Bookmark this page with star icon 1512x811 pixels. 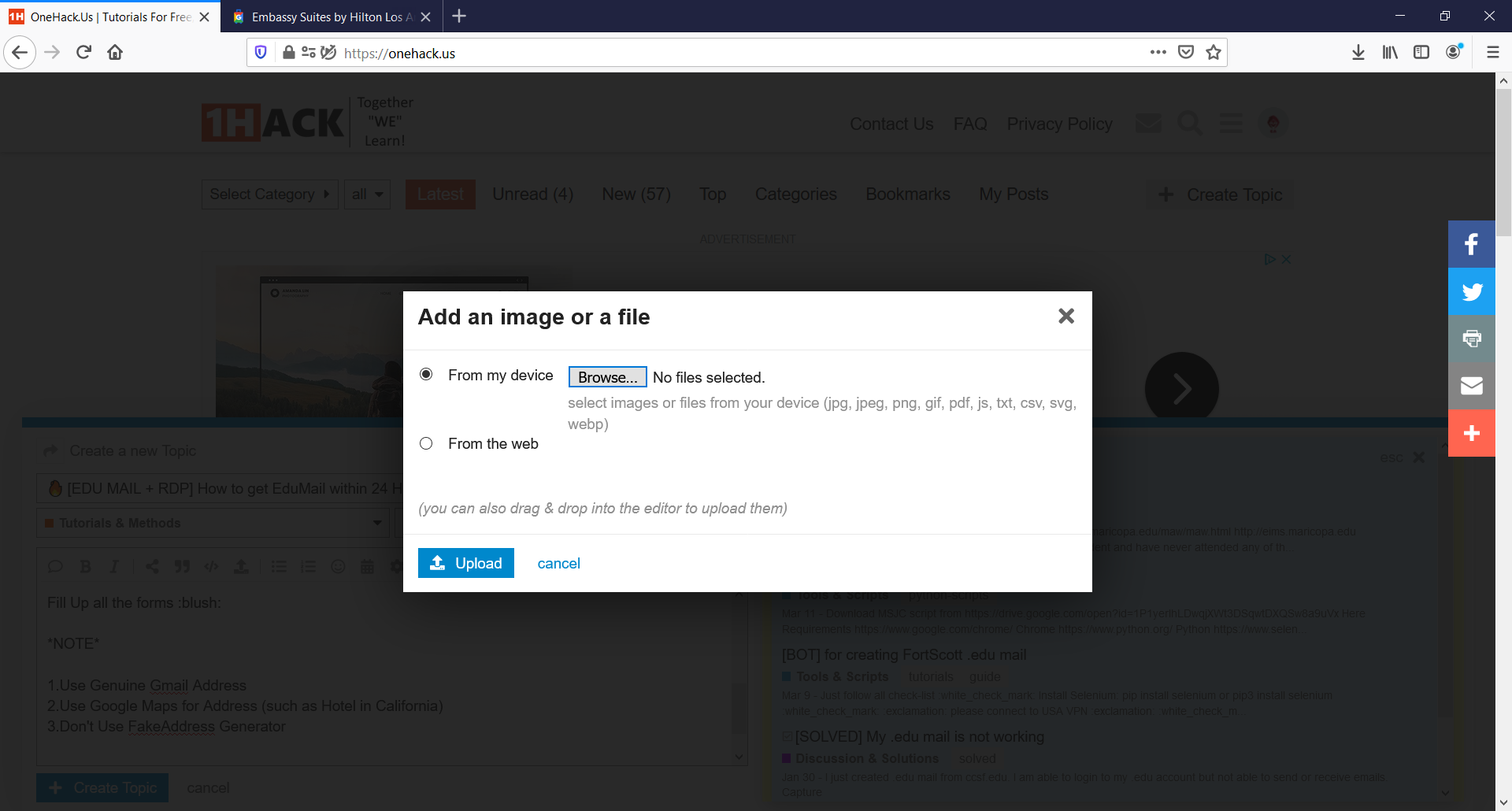[x=1214, y=53]
